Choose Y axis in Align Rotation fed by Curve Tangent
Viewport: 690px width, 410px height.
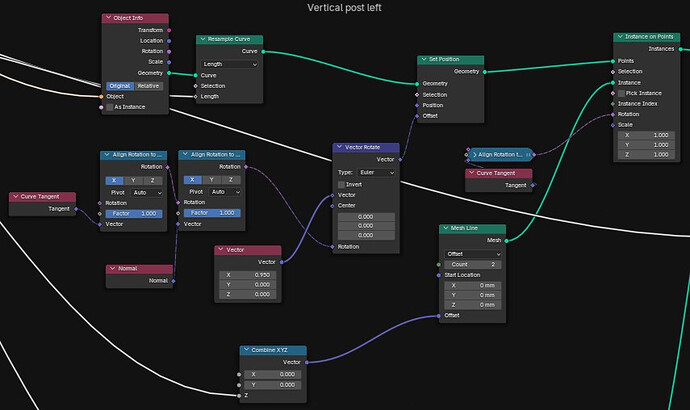coord(133,181)
